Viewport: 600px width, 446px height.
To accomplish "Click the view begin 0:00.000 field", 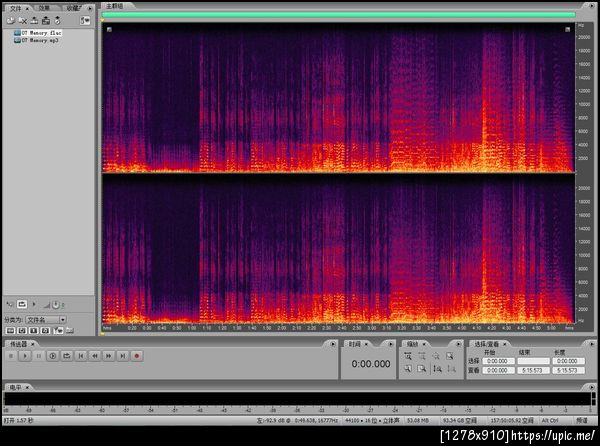I will pyautogui.click(x=498, y=370).
